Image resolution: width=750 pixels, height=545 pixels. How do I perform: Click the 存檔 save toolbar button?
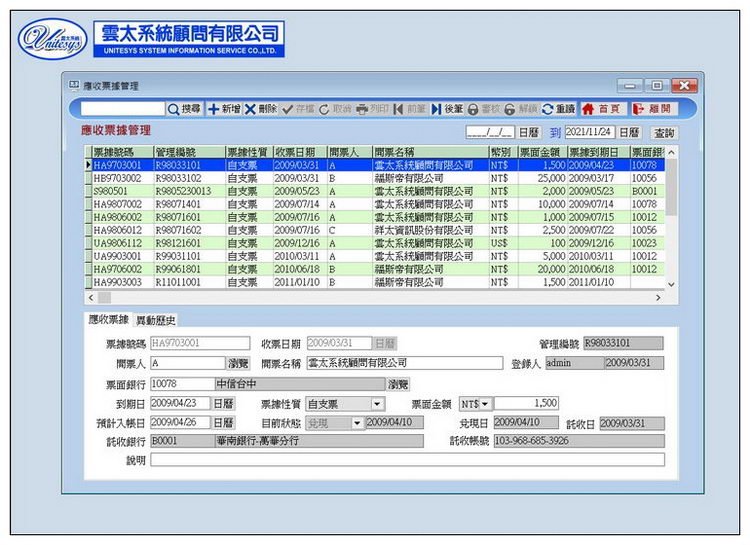[x=298, y=108]
